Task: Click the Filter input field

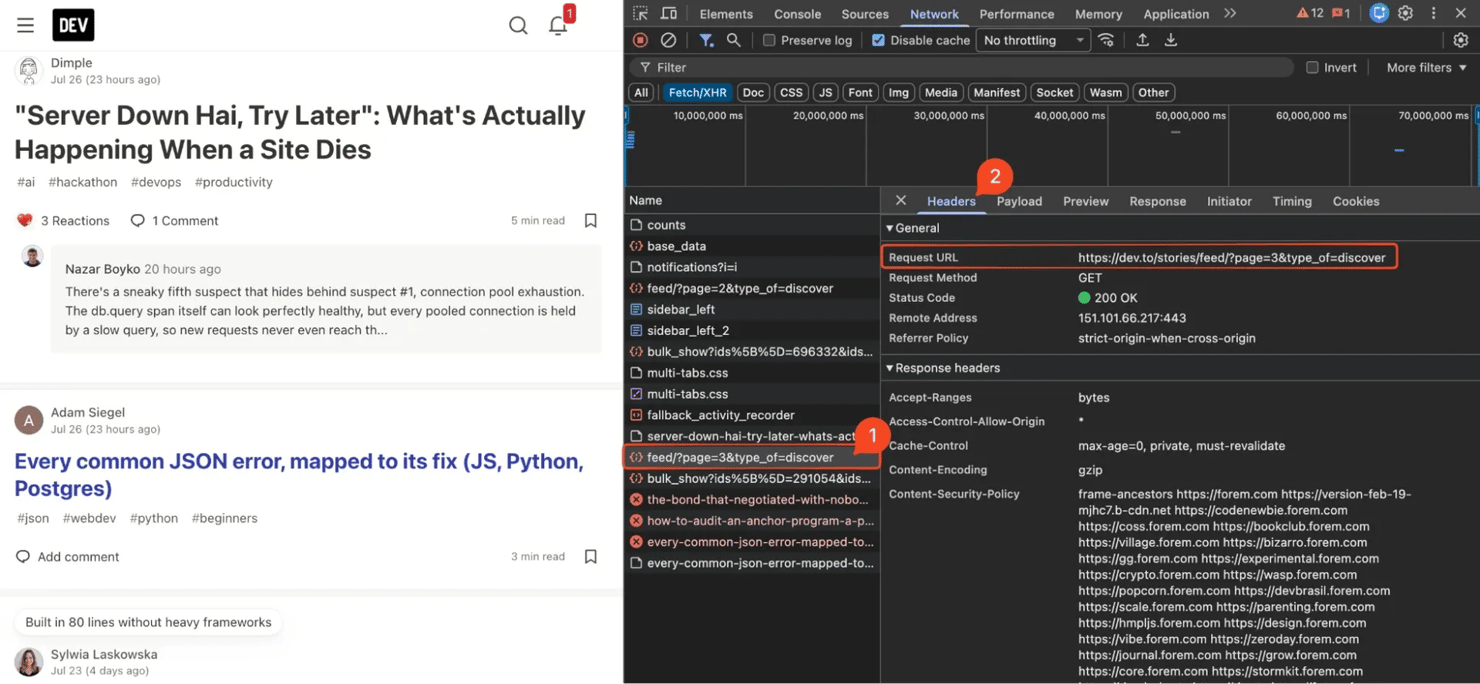Action: coord(963,67)
